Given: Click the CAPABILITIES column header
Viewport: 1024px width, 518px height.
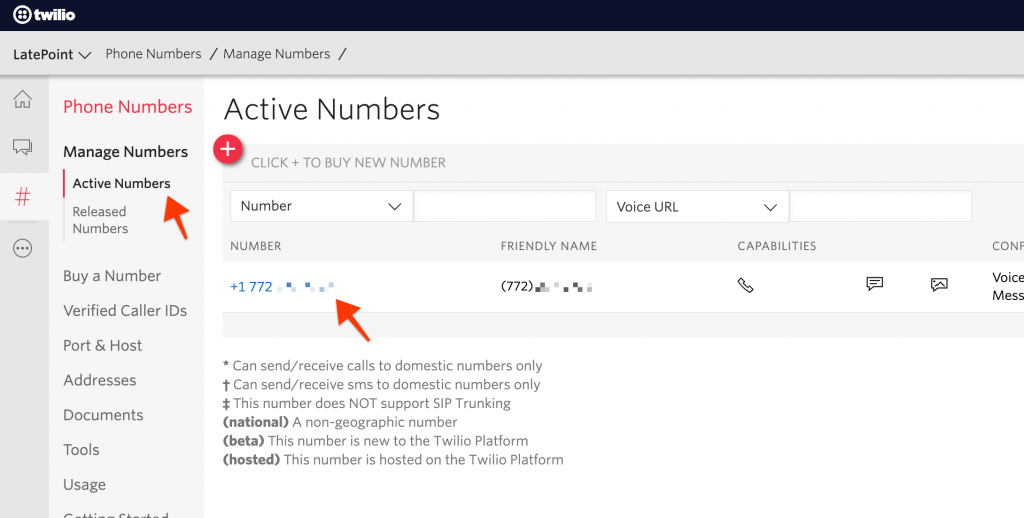Looking at the screenshot, I should point(776,246).
